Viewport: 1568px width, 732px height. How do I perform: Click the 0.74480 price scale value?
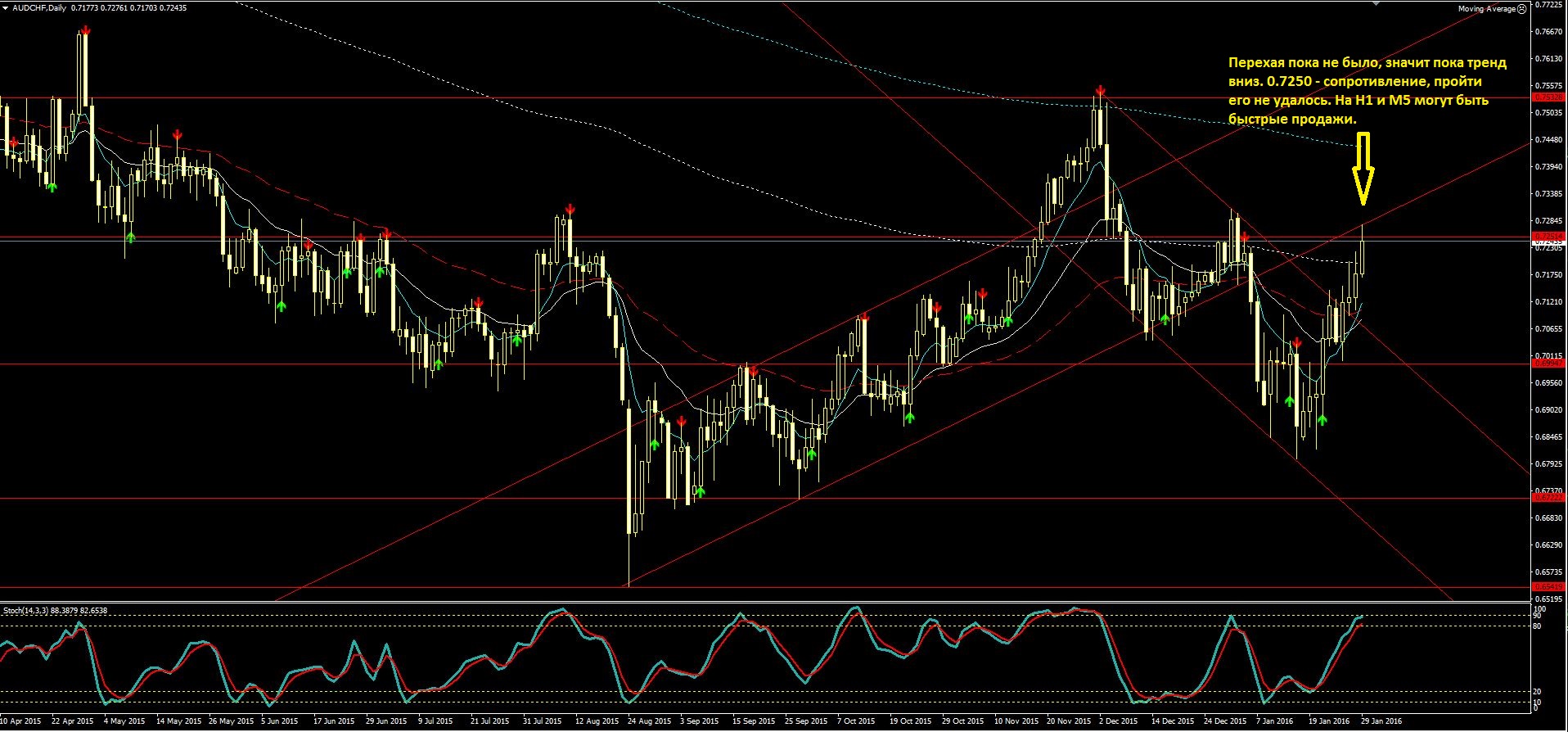point(1548,140)
